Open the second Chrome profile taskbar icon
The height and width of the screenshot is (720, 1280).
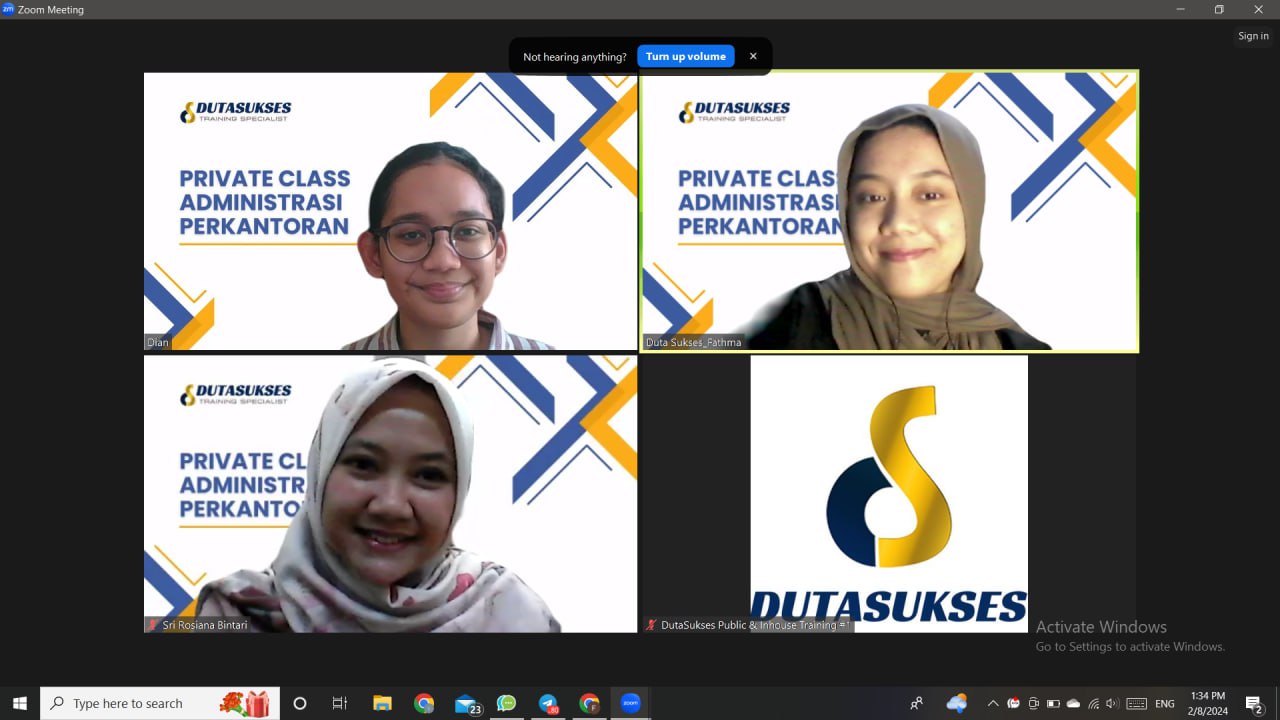point(590,703)
